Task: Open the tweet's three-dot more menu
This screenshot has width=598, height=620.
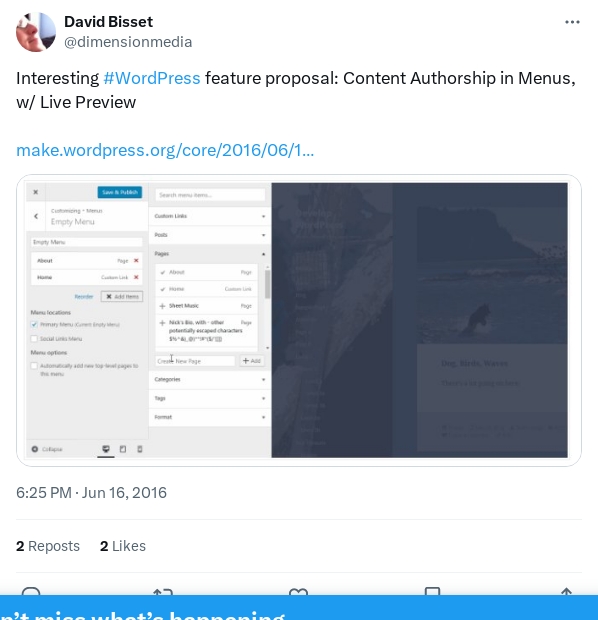Action: [x=572, y=22]
